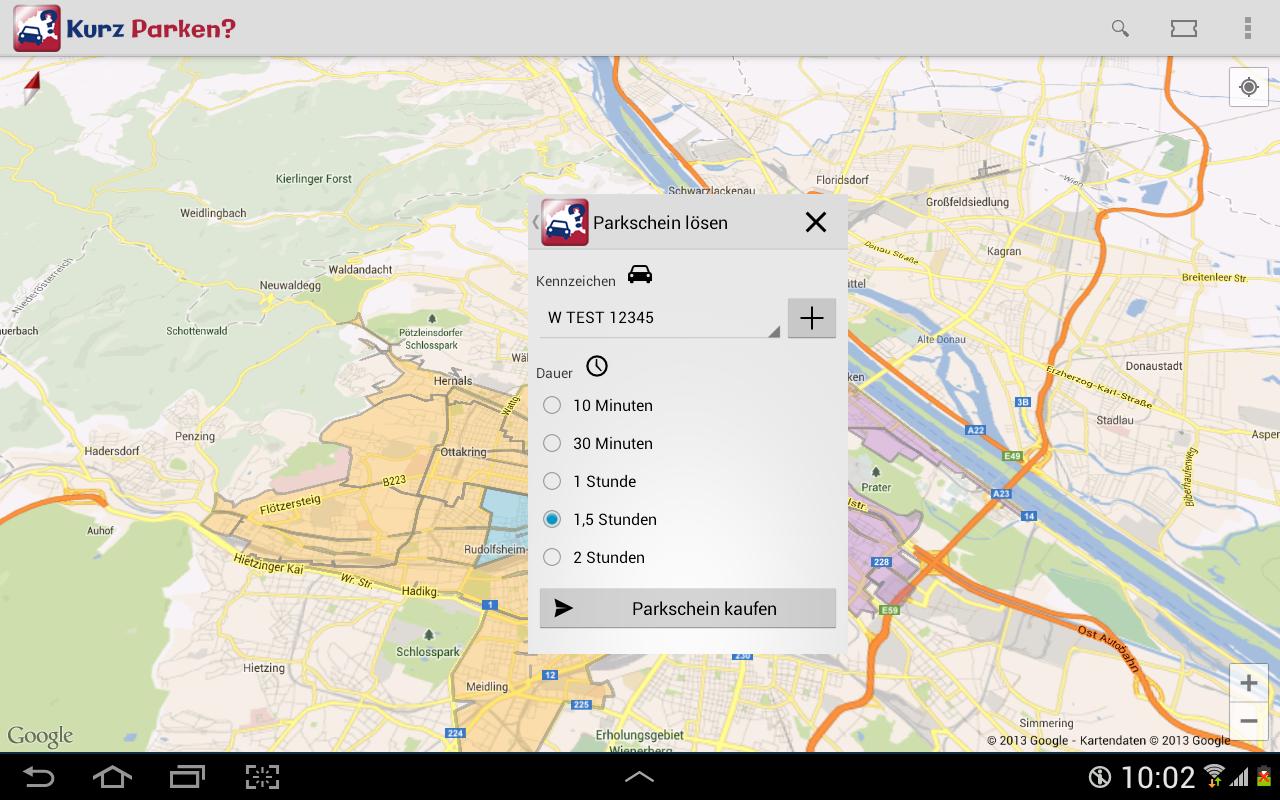Tap the Google logo on the map
The width and height of the screenshot is (1280, 800).
tap(40, 737)
